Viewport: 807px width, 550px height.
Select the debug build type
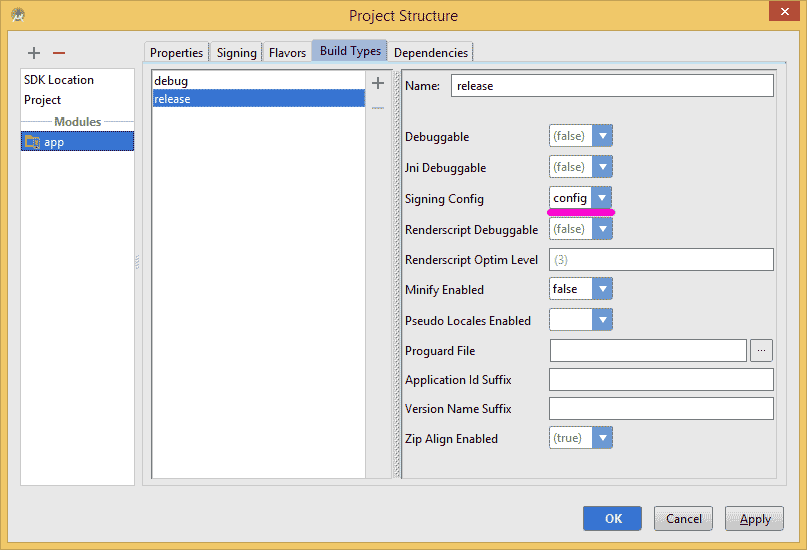click(171, 81)
